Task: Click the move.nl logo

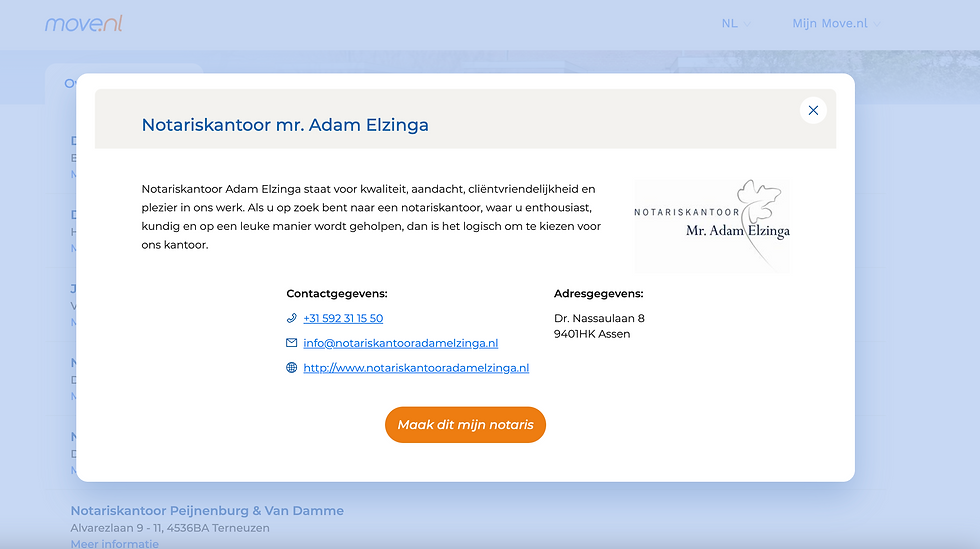Action: tap(84, 24)
